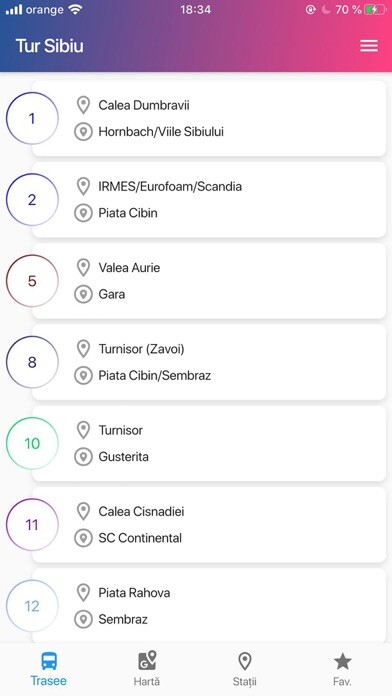392x696 pixels.
Task: Select the Calea Cisnadiei route entry
Action: [x=209, y=524]
